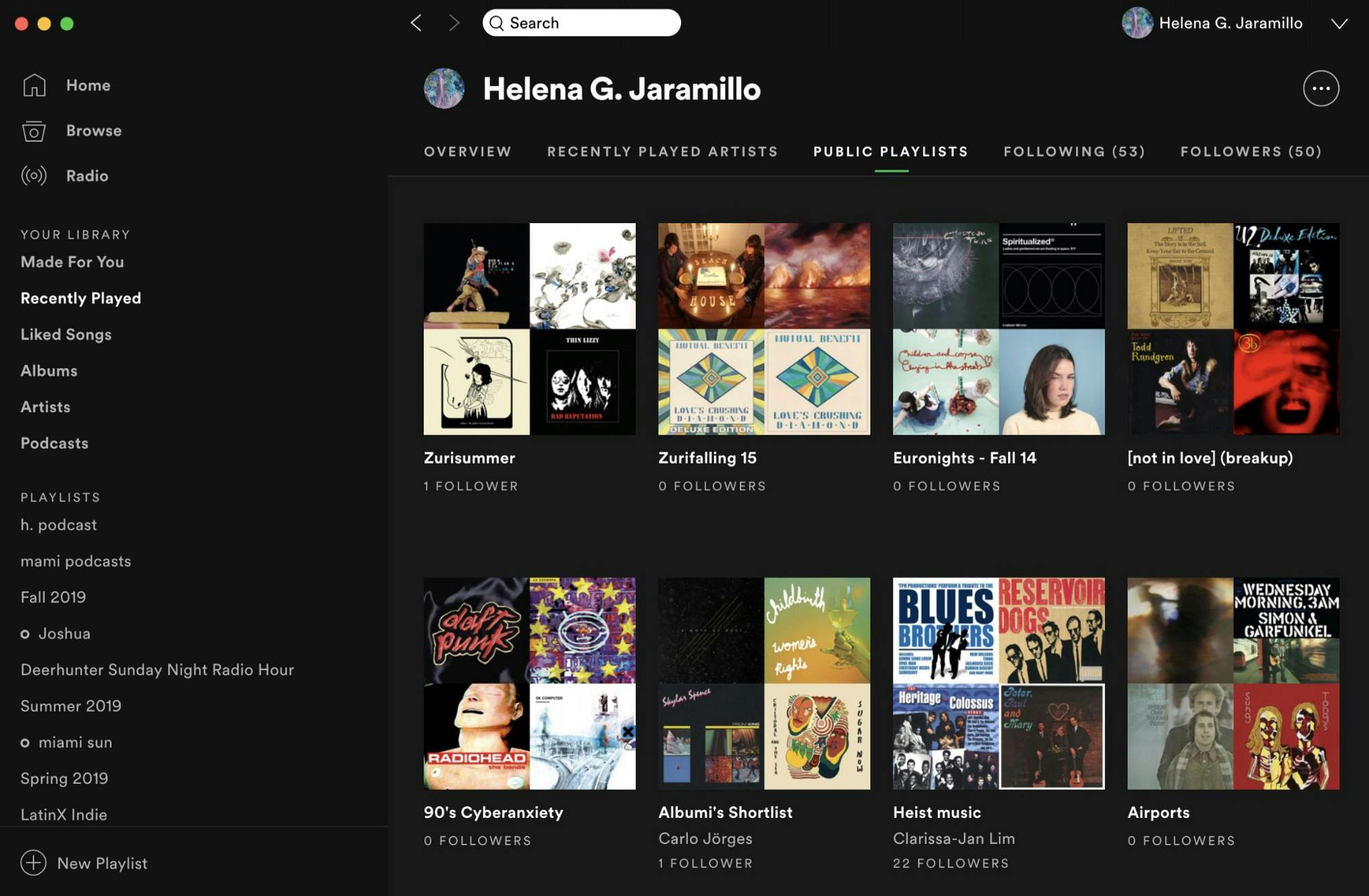The image size is (1369, 896).
Task: Click the magnifier icon in search box
Action: pos(497,23)
